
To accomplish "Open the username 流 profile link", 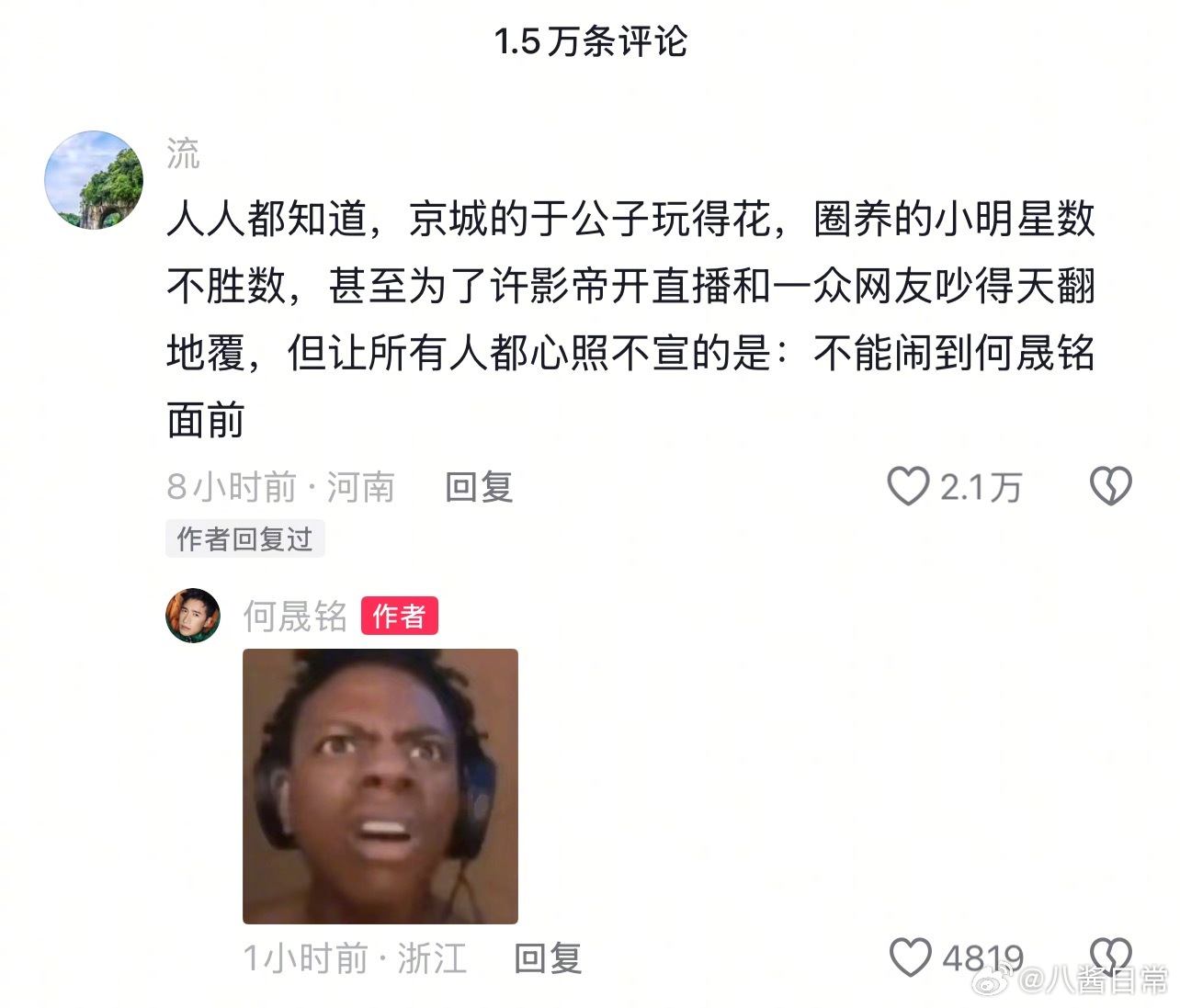I will (183, 153).
